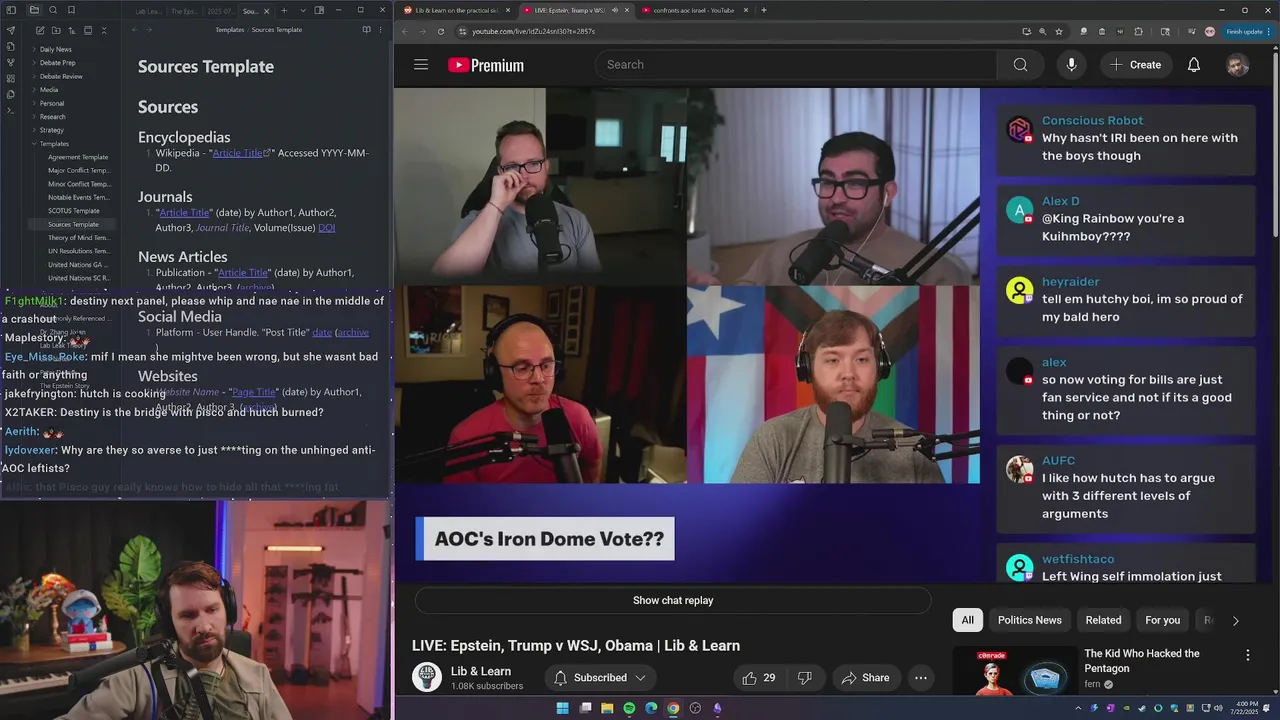Click Create button on YouTube
Screen dimensions: 1280x720
1135,65
